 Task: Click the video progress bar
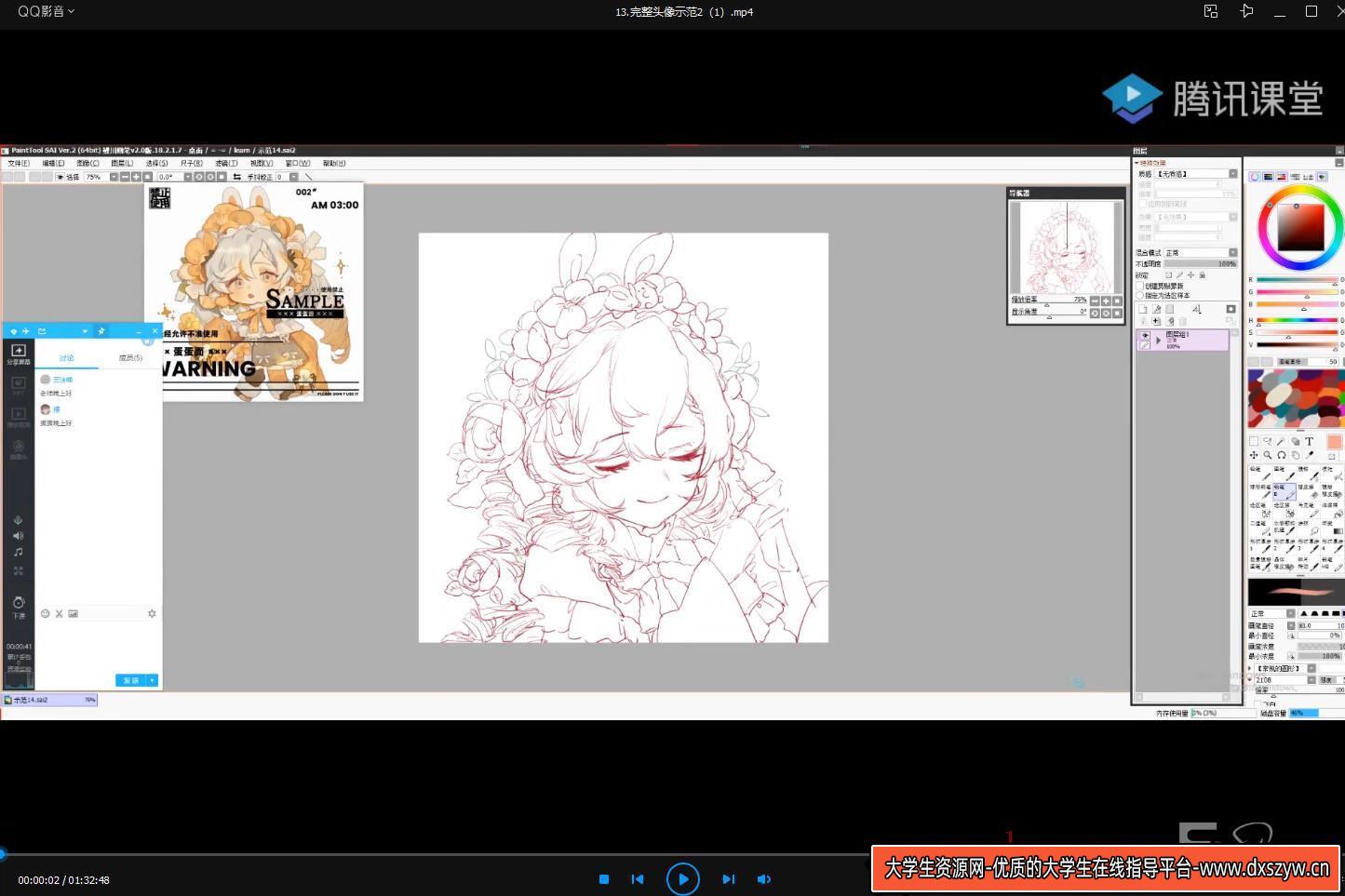[x=435, y=853]
